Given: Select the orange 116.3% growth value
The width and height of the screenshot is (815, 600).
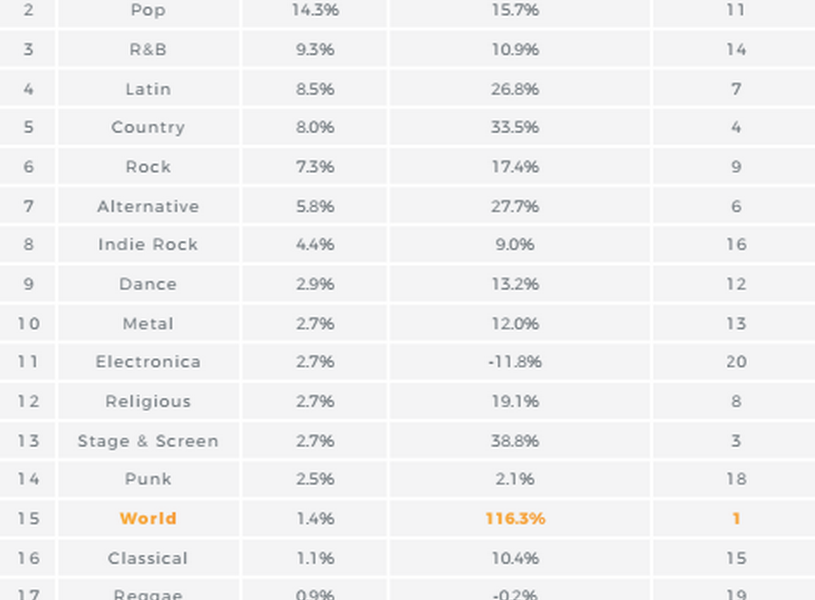Looking at the screenshot, I should 515,518.
